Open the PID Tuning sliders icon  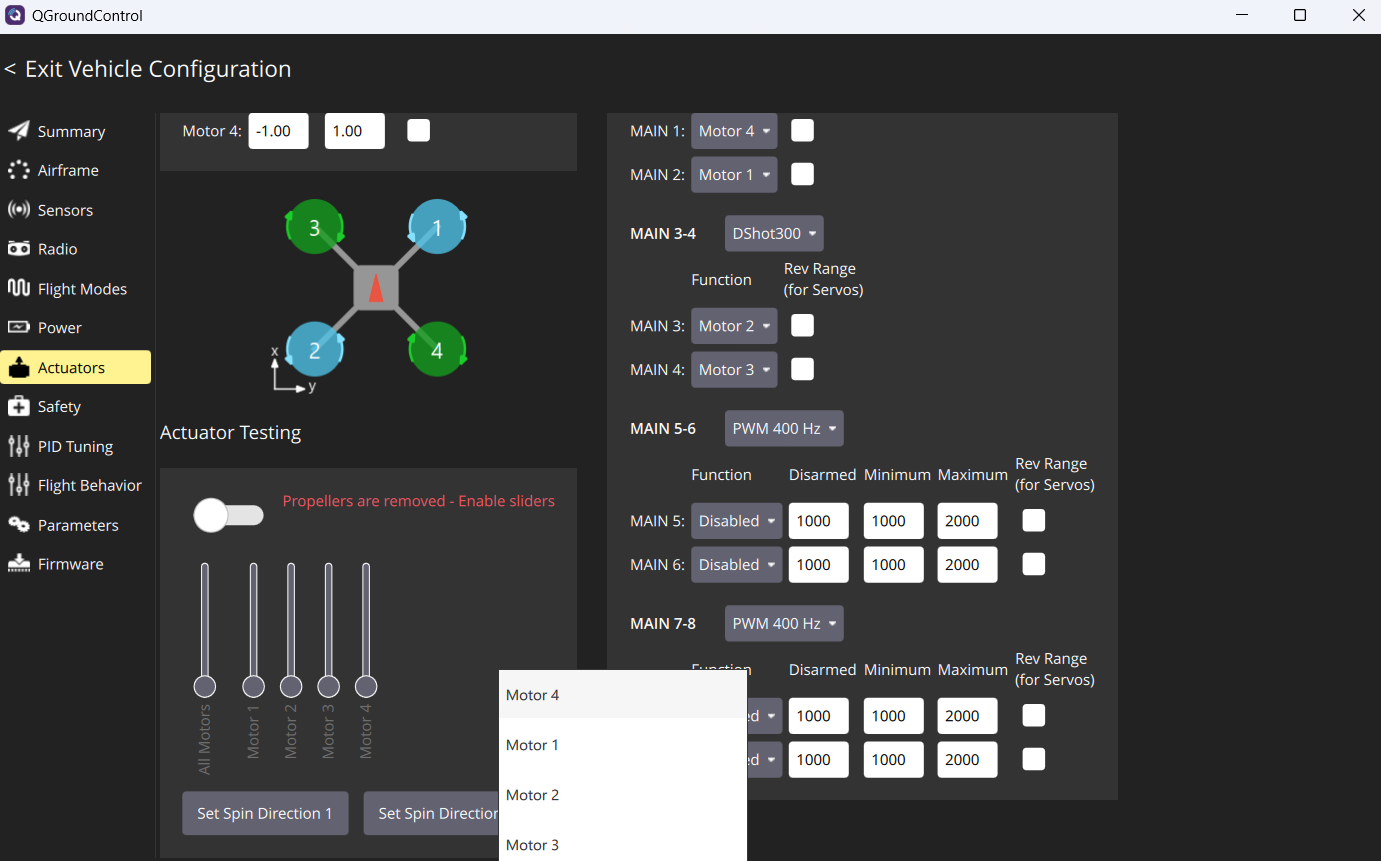click(x=19, y=446)
